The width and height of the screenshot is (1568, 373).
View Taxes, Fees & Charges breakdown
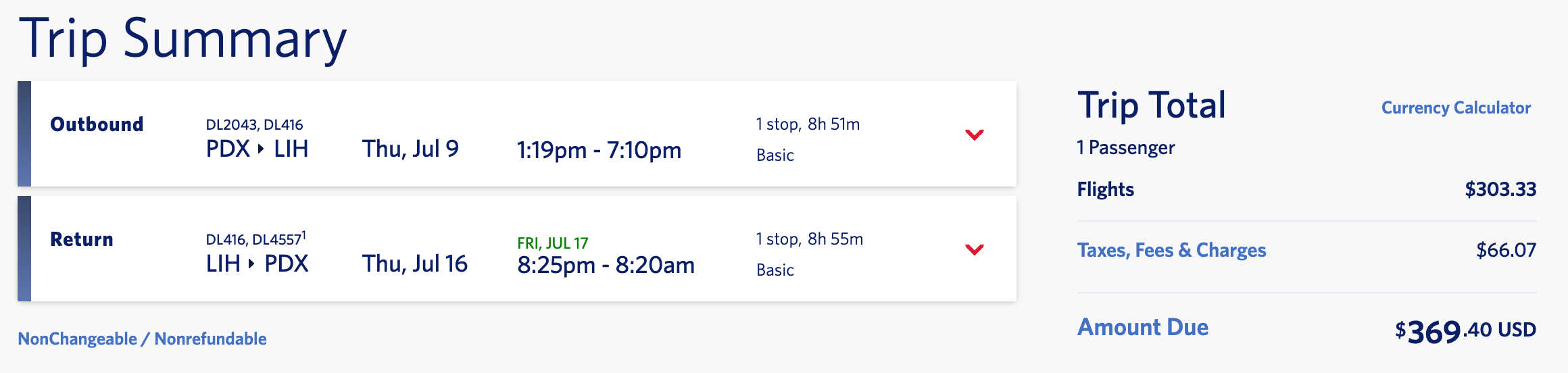(x=1171, y=250)
